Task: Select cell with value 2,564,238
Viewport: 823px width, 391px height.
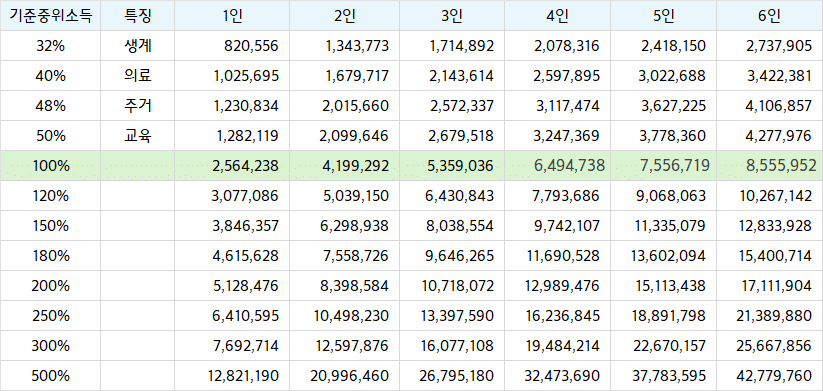Action: point(232,166)
